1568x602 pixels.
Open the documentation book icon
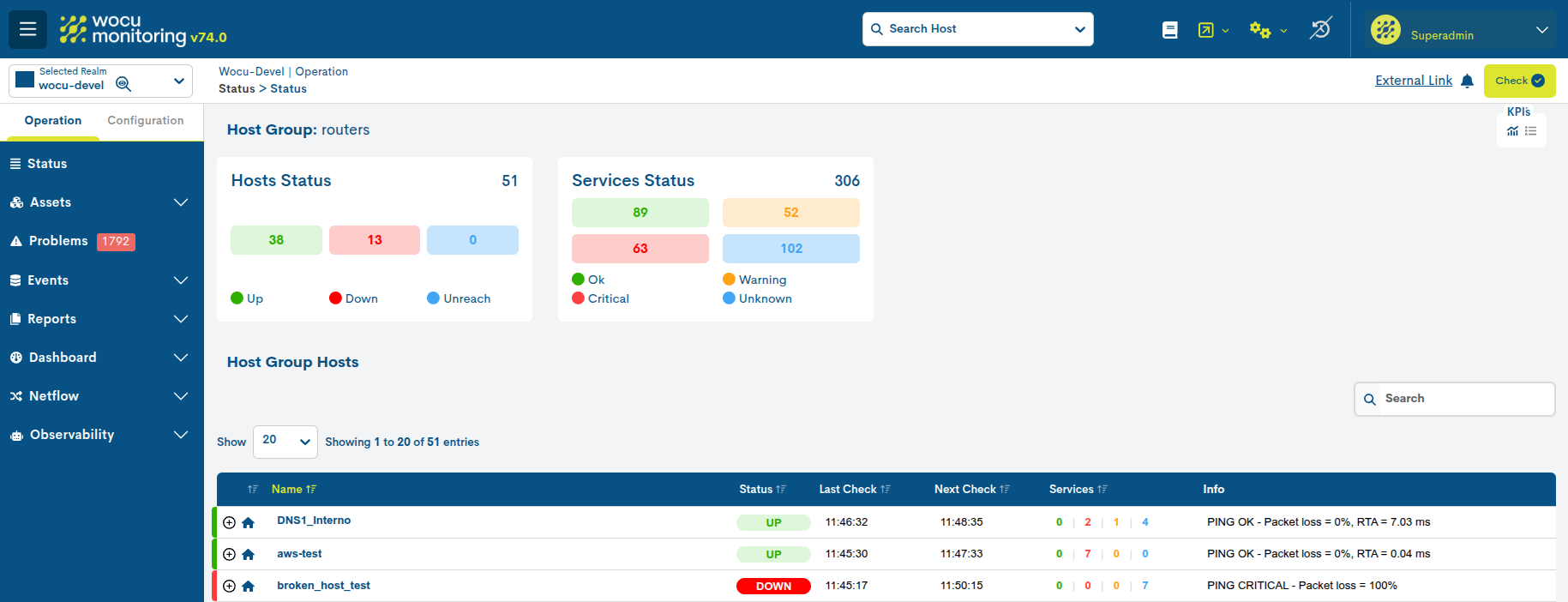(1170, 30)
